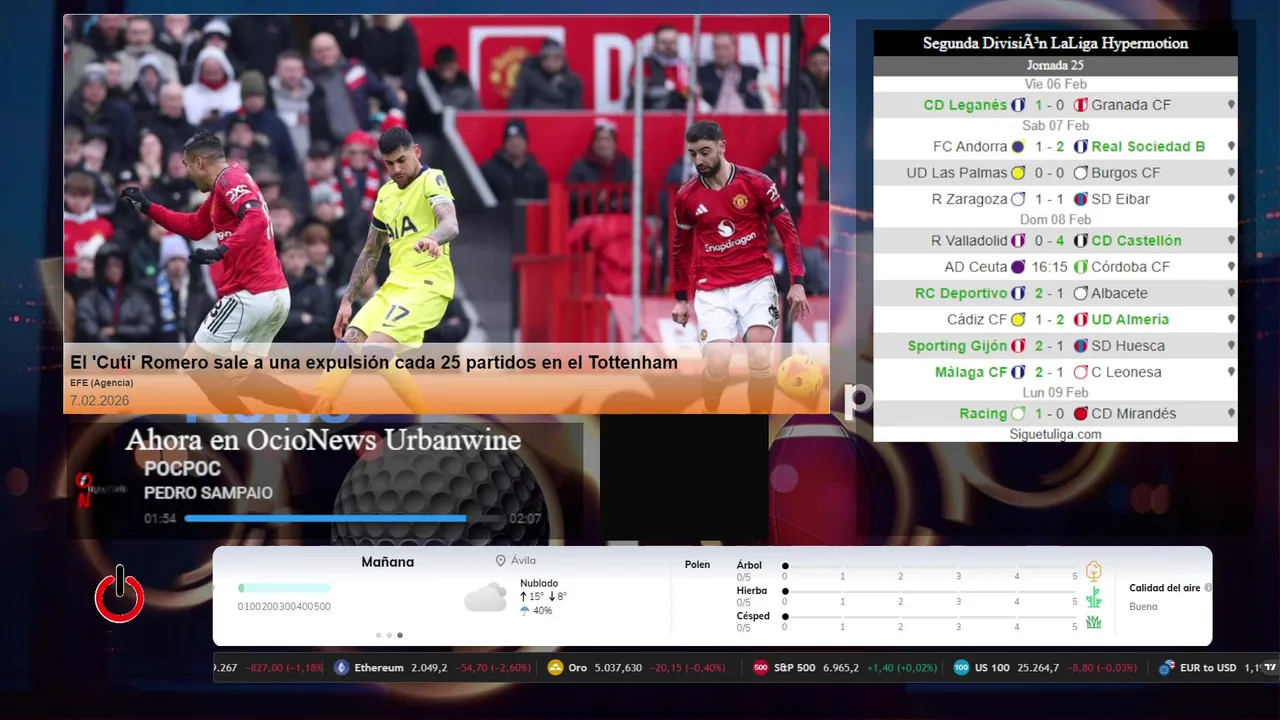This screenshot has height=720, width=1280.
Task: Click the Lun 09 Feb date row
Action: [1055, 393]
